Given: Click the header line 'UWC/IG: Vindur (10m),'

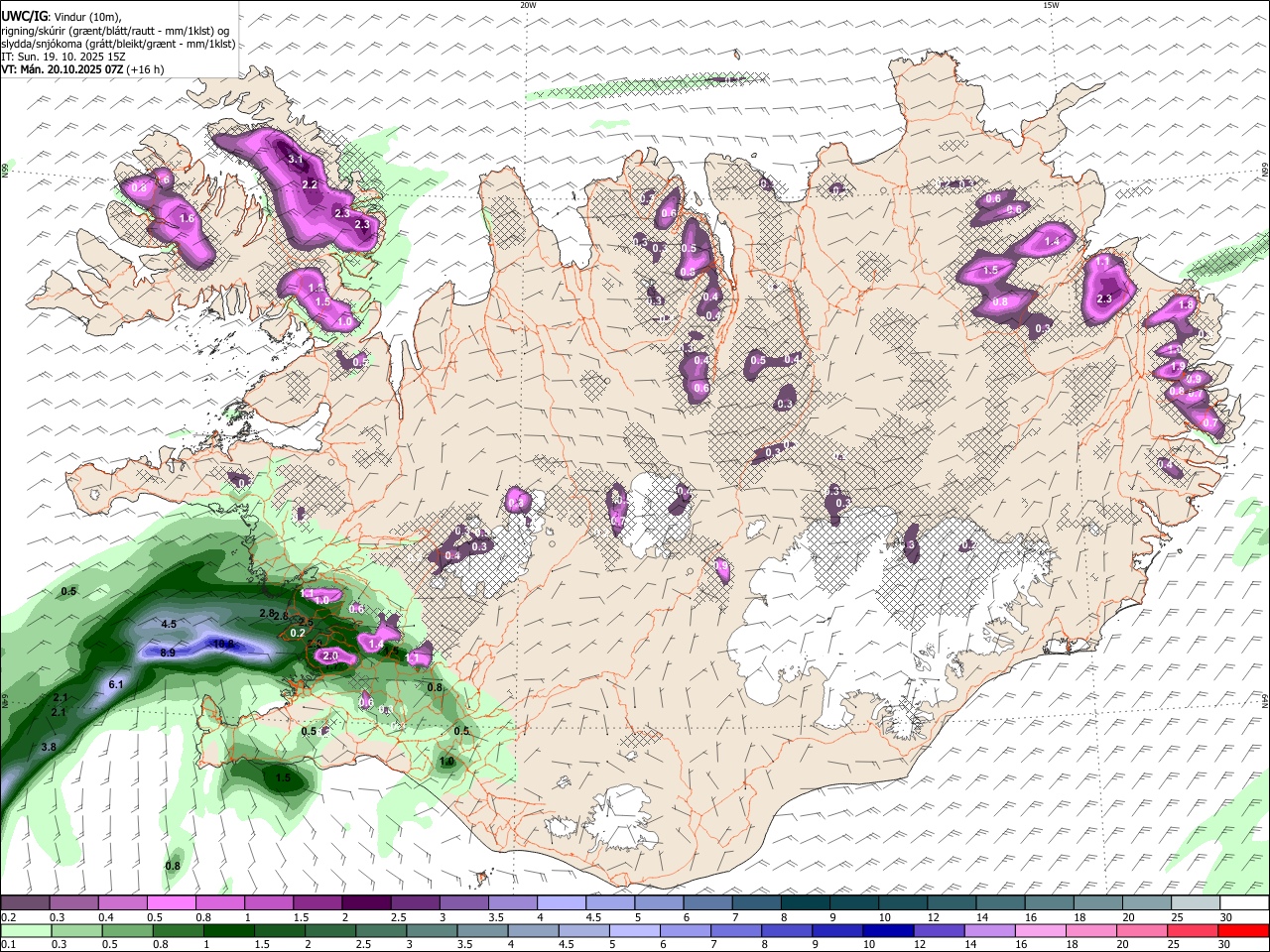Looking at the screenshot, I should click(x=61, y=17).
